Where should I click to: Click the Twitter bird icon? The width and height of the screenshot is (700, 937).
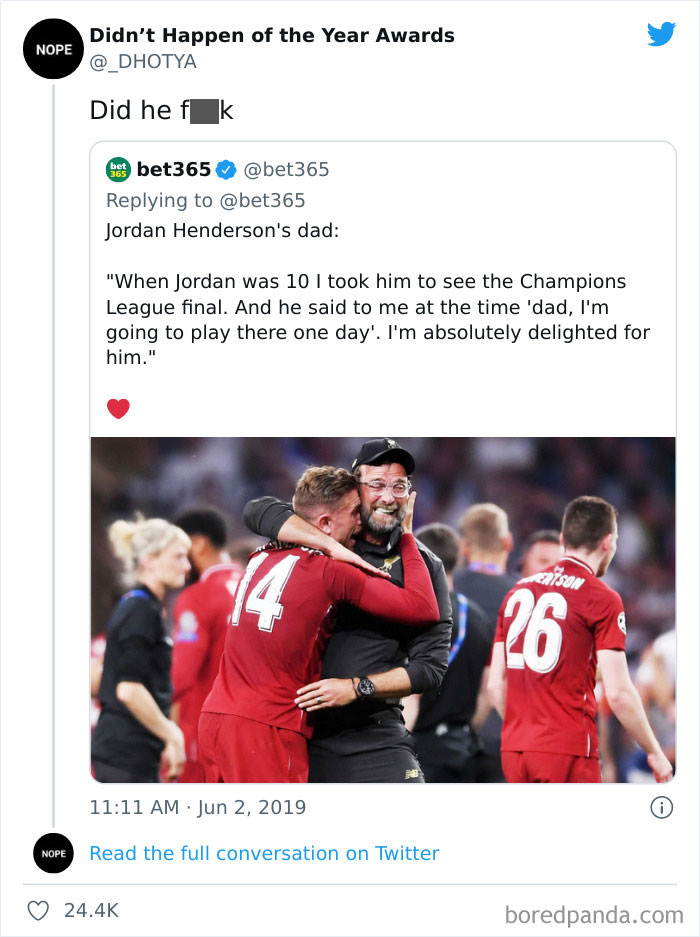tap(662, 34)
